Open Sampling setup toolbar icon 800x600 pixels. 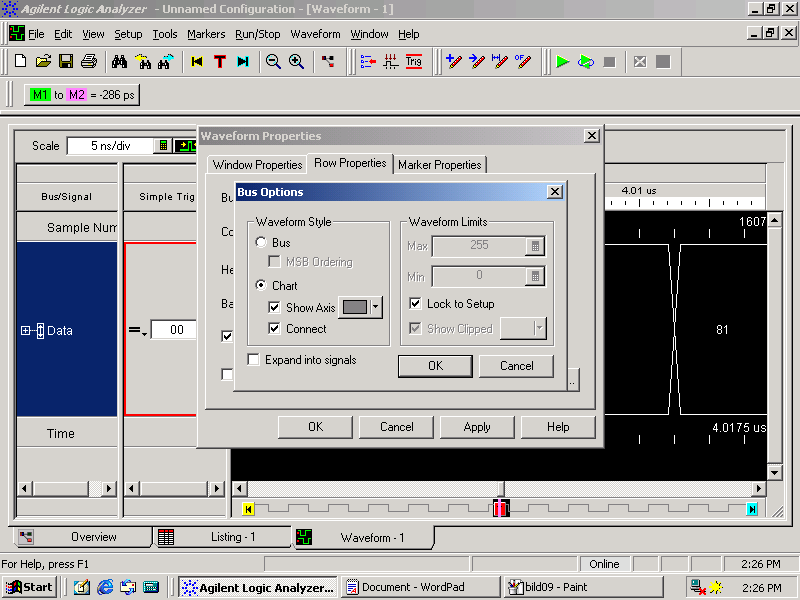pyautogui.click(x=391, y=62)
